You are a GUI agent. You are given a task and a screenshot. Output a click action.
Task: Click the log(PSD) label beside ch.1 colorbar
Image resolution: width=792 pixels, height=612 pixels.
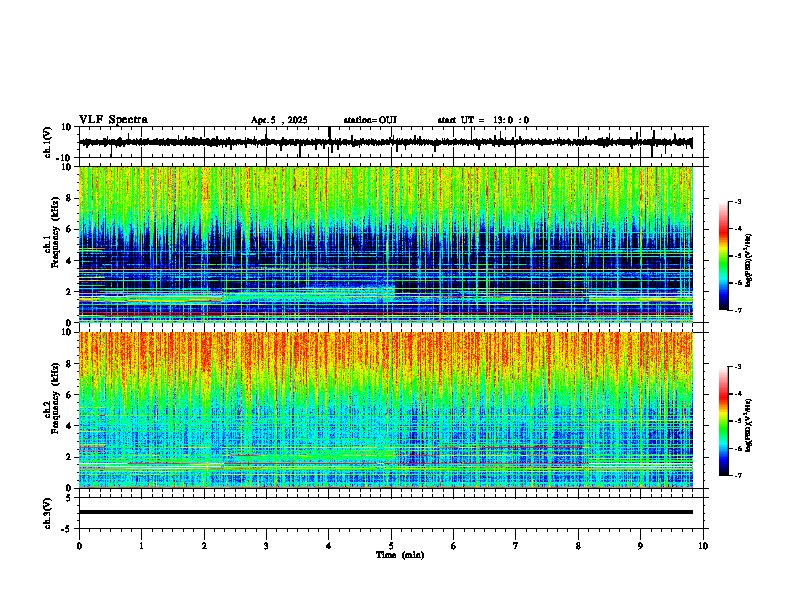(x=749, y=260)
